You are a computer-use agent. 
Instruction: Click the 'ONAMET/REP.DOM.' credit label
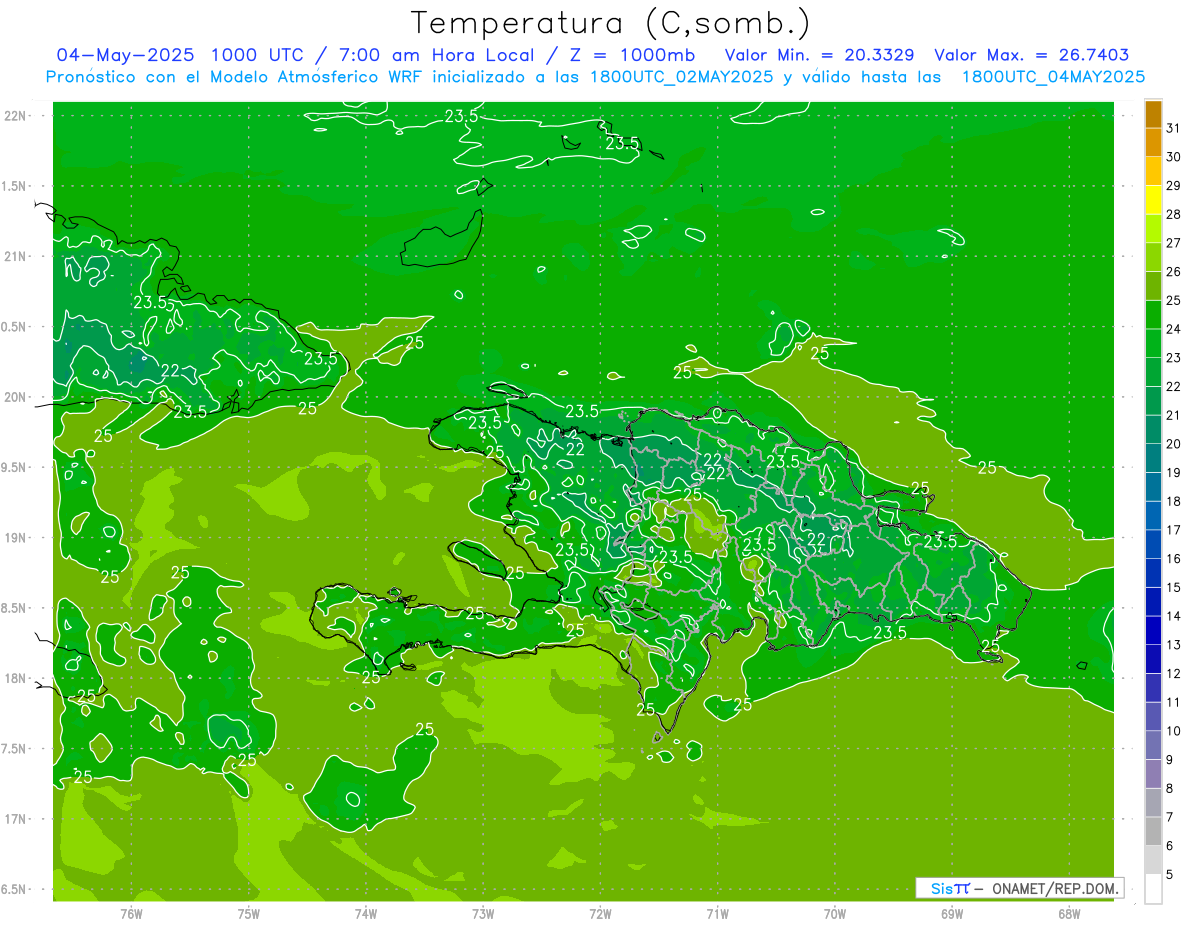[1052, 888]
